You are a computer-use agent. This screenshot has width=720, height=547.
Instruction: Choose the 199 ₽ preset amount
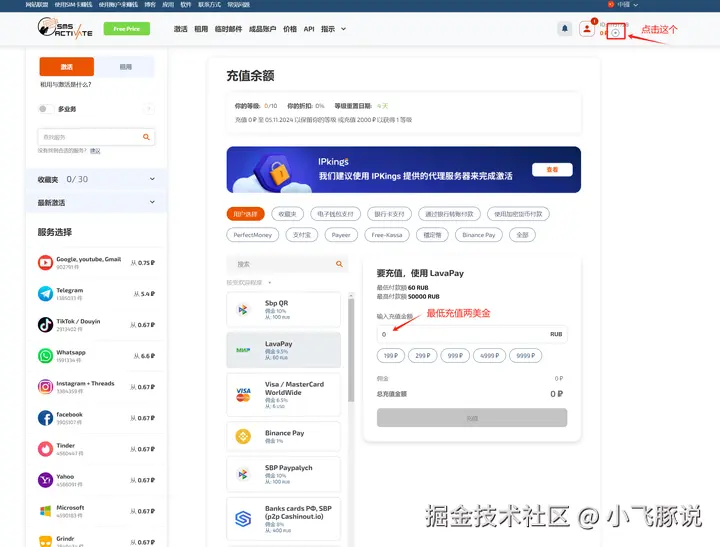click(391, 355)
